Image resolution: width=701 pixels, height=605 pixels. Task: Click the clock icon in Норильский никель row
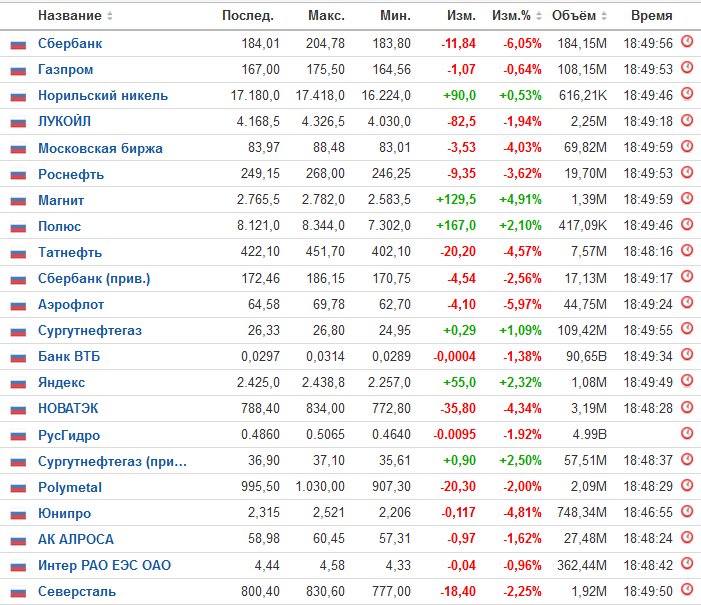coord(687,94)
